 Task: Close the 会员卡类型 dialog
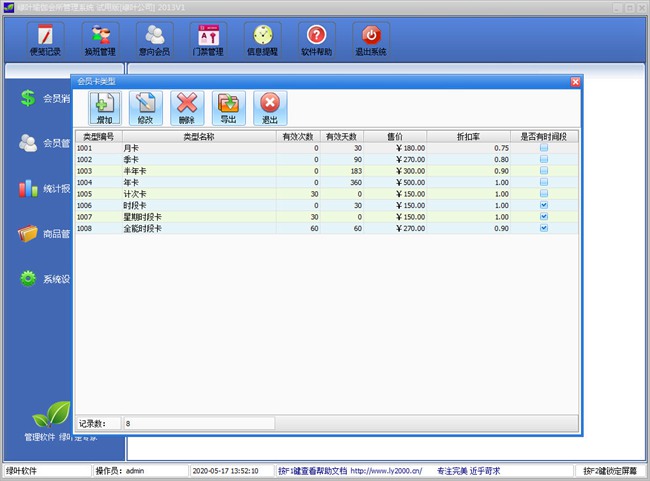pyautogui.click(x=575, y=82)
